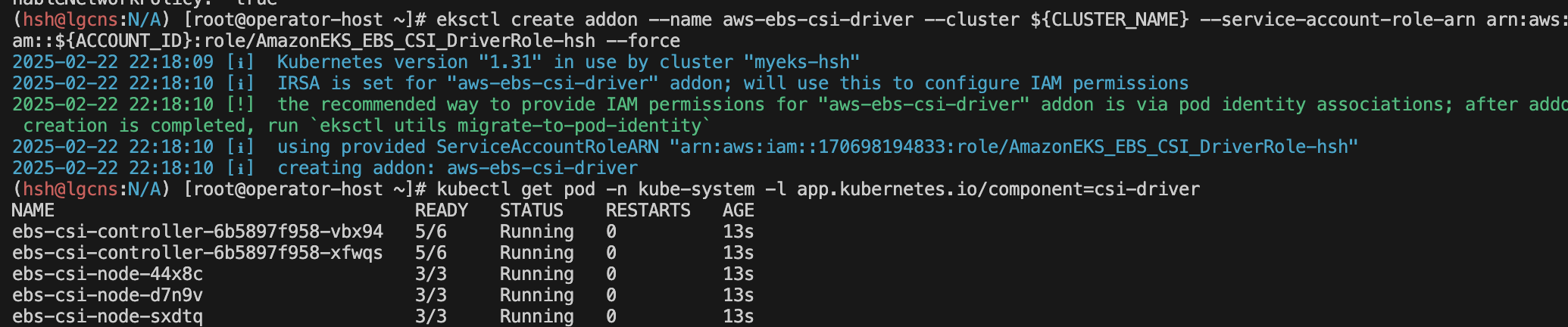
Task: Click the pod name ebs-csi-controller-6b5897f958-xfwqs
Action: [198, 253]
